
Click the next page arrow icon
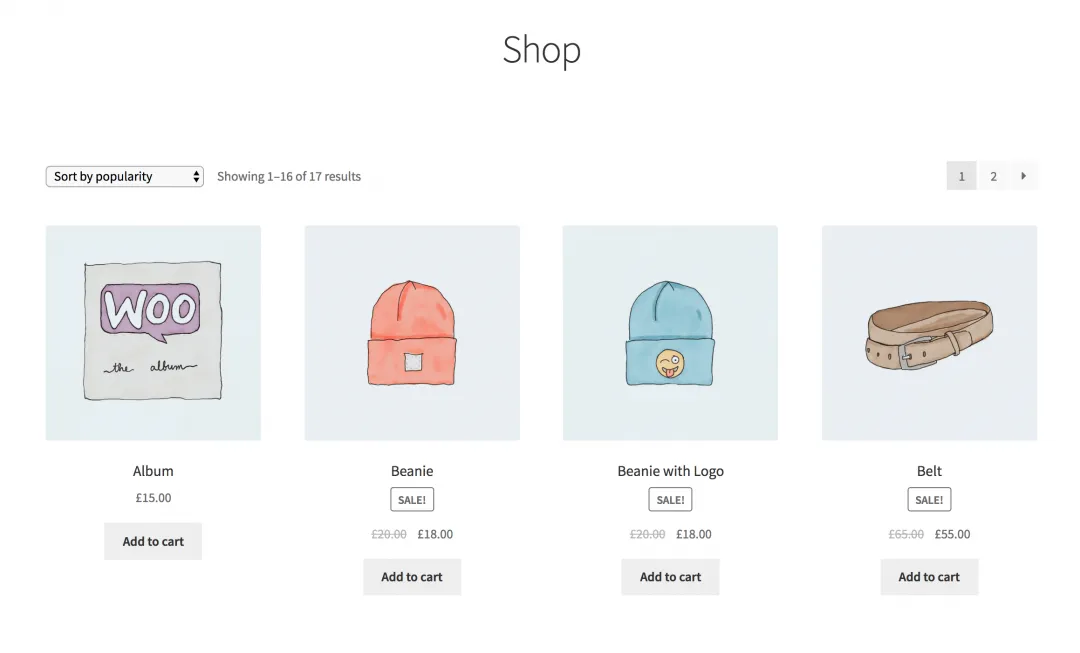coord(1024,176)
